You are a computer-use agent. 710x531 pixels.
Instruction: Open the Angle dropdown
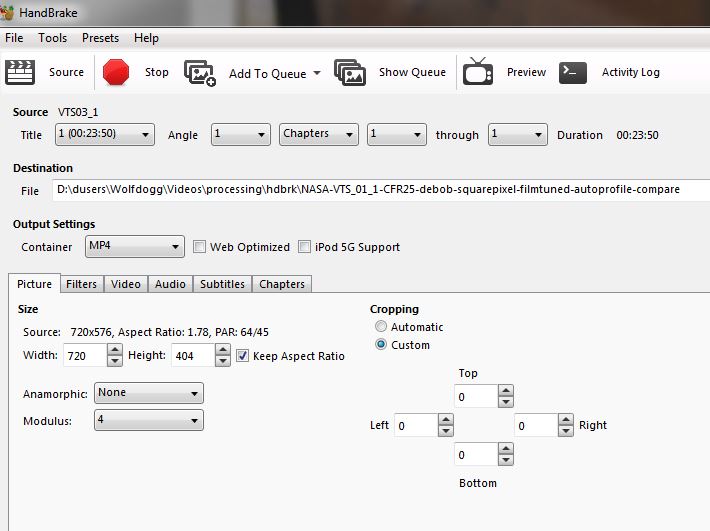(240, 134)
